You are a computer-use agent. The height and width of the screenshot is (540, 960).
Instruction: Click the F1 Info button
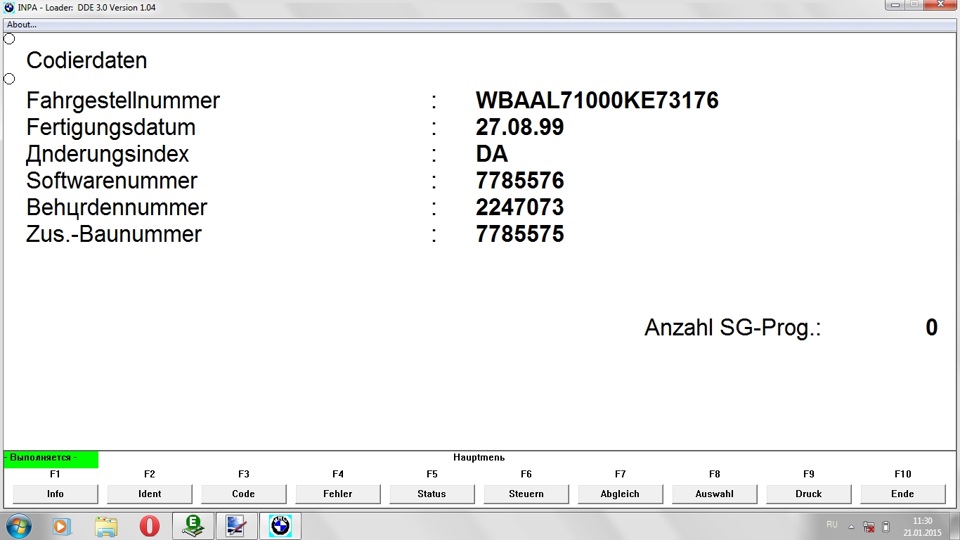(x=55, y=493)
